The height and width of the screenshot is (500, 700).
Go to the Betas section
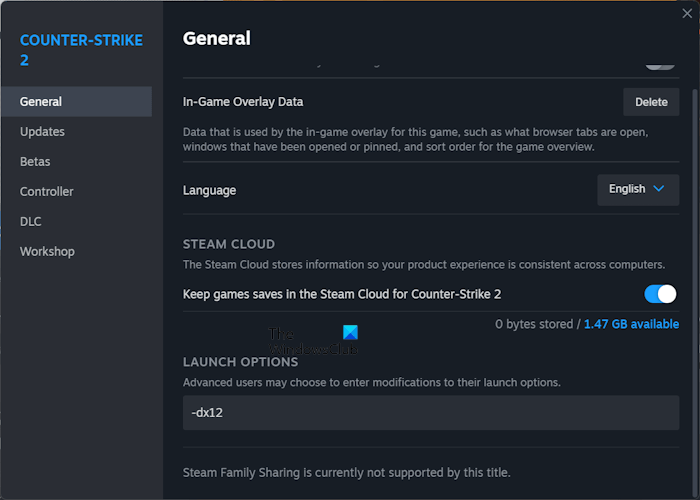tap(35, 161)
